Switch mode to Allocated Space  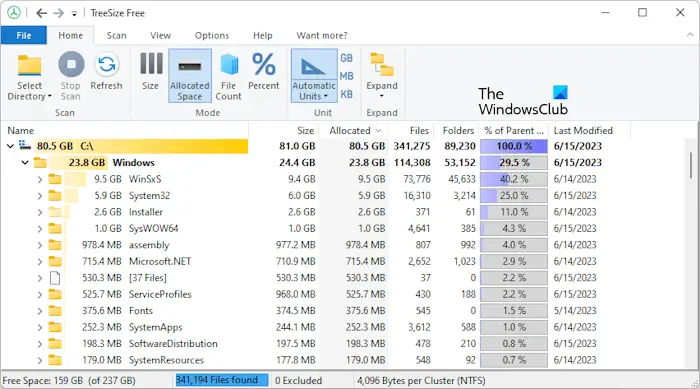(190, 76)
